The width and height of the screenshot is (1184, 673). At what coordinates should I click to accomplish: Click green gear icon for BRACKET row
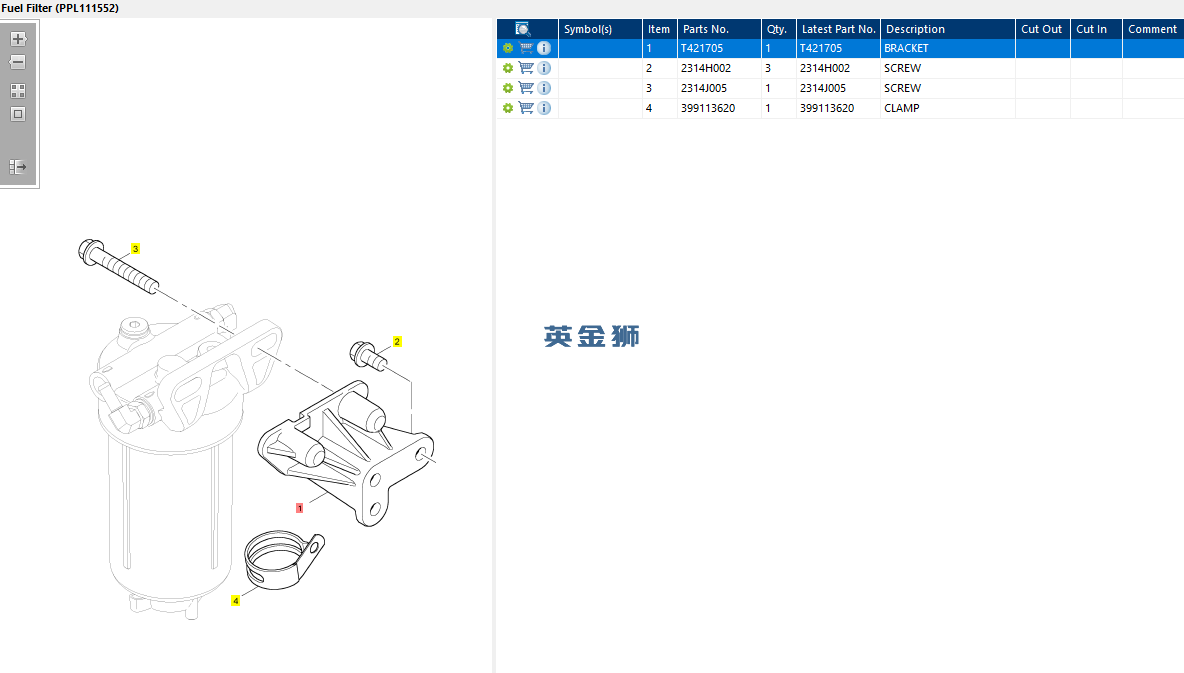tap(507, 48)
